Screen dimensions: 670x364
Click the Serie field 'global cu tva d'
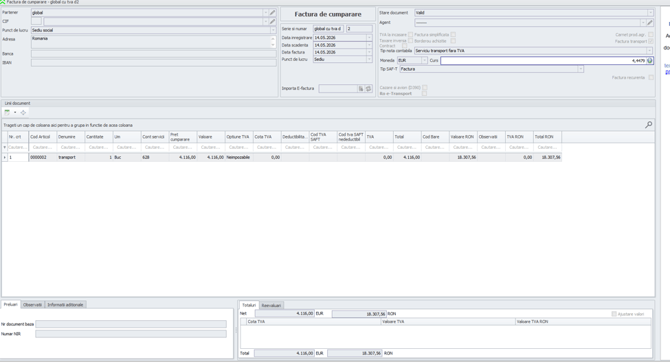328,29
